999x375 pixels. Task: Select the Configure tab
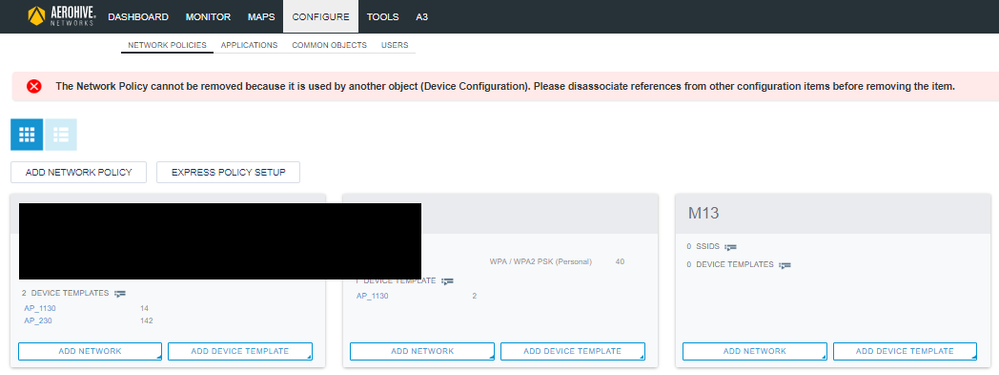point(320,17)
